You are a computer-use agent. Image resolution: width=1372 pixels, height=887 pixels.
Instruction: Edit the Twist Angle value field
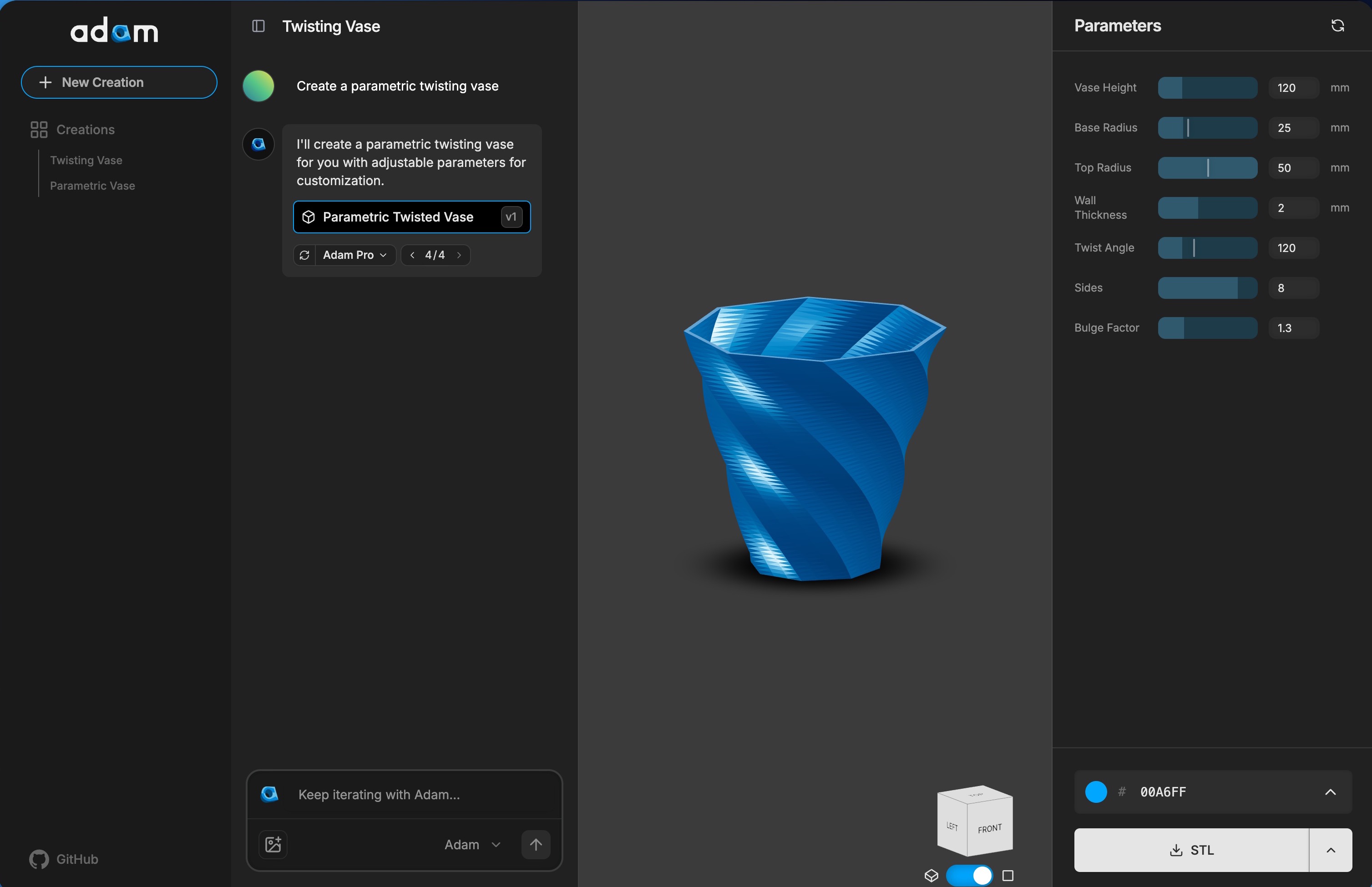pos(1294,247)
